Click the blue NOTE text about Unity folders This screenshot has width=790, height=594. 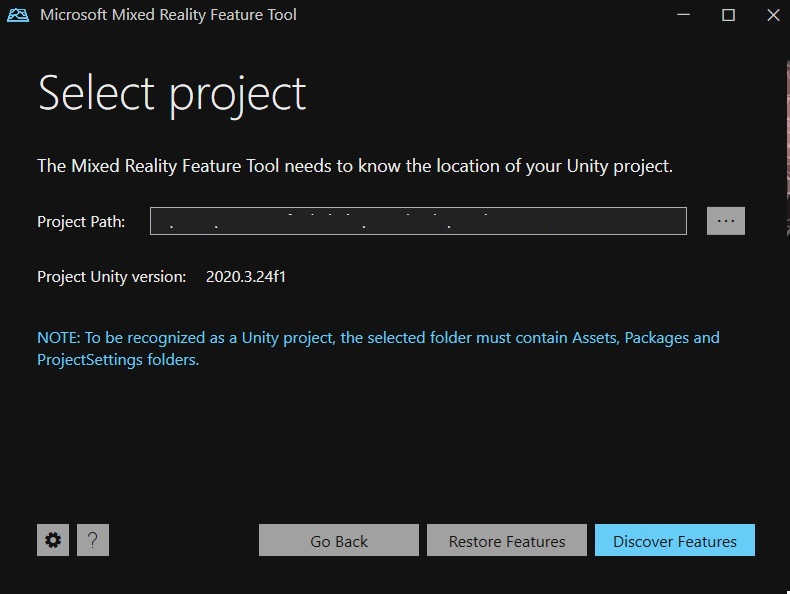point(378,348)
